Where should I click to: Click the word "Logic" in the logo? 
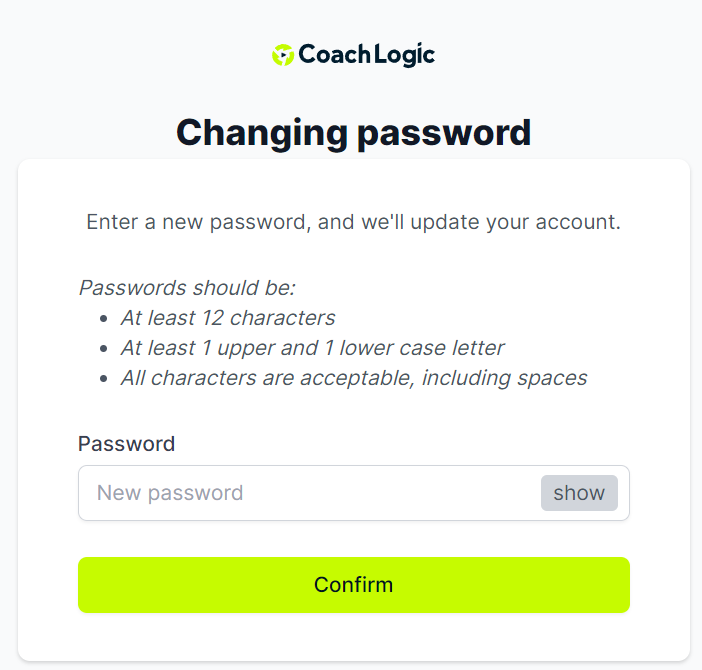coord(404,55)
